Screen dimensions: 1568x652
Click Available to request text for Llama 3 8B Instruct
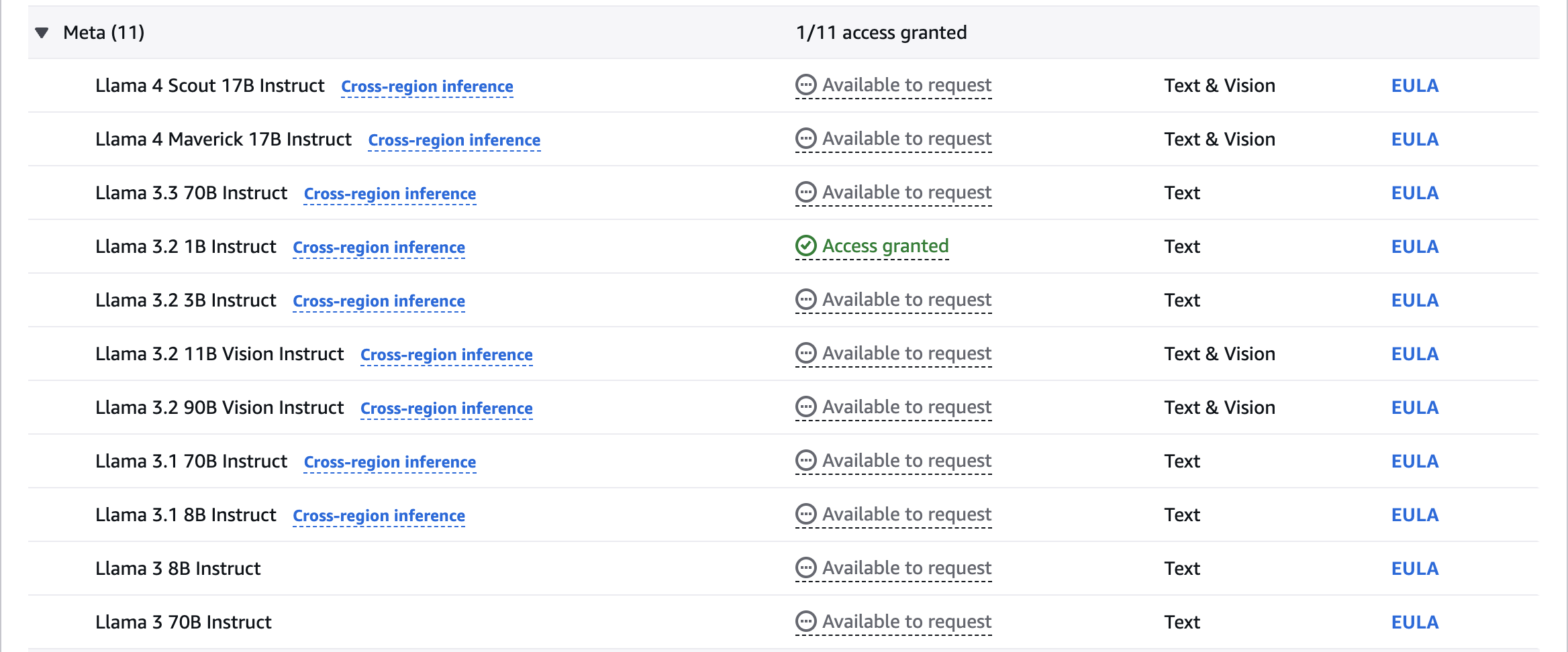coord(907,568)
